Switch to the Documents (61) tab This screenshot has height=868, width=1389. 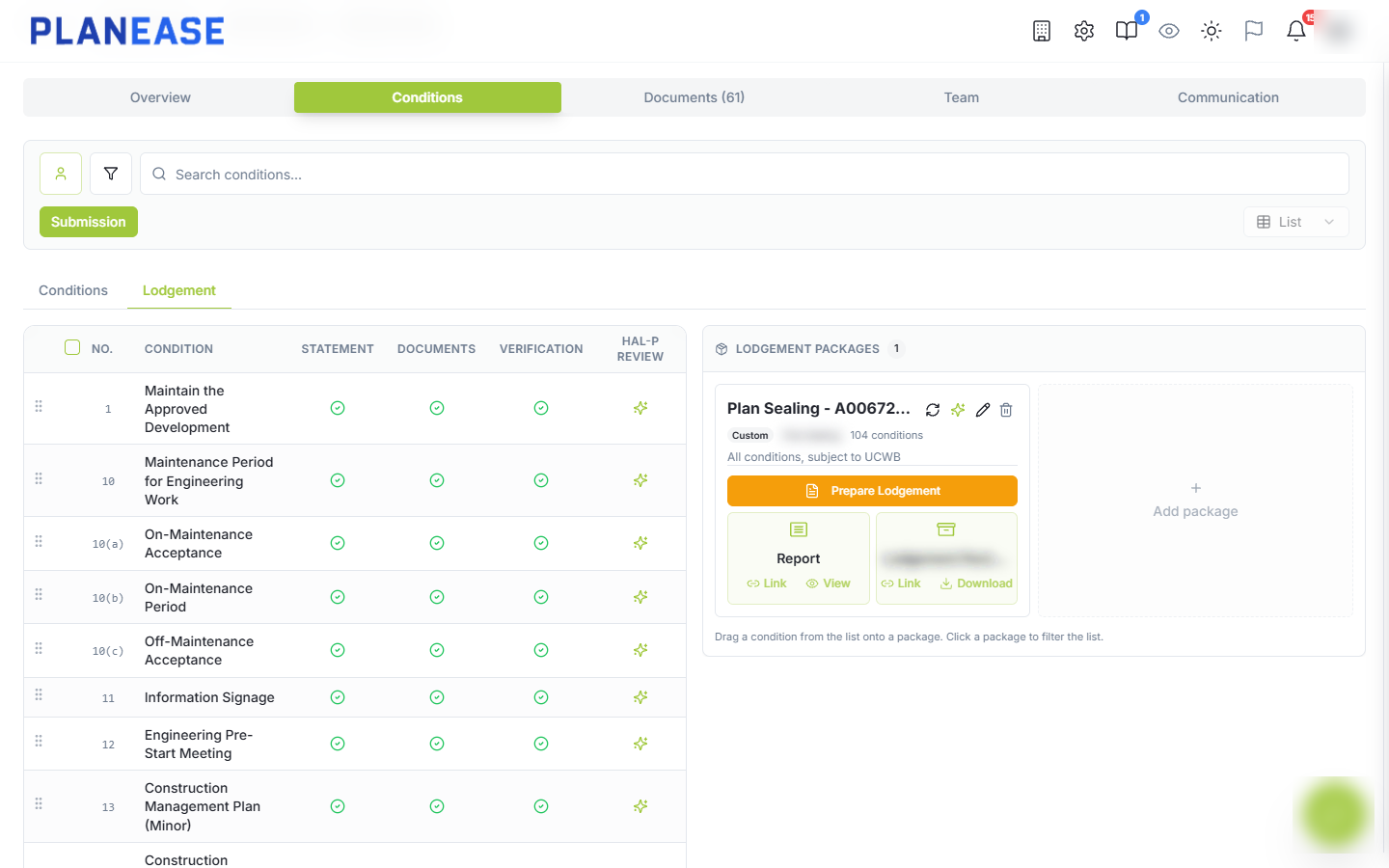coord(694,97)
